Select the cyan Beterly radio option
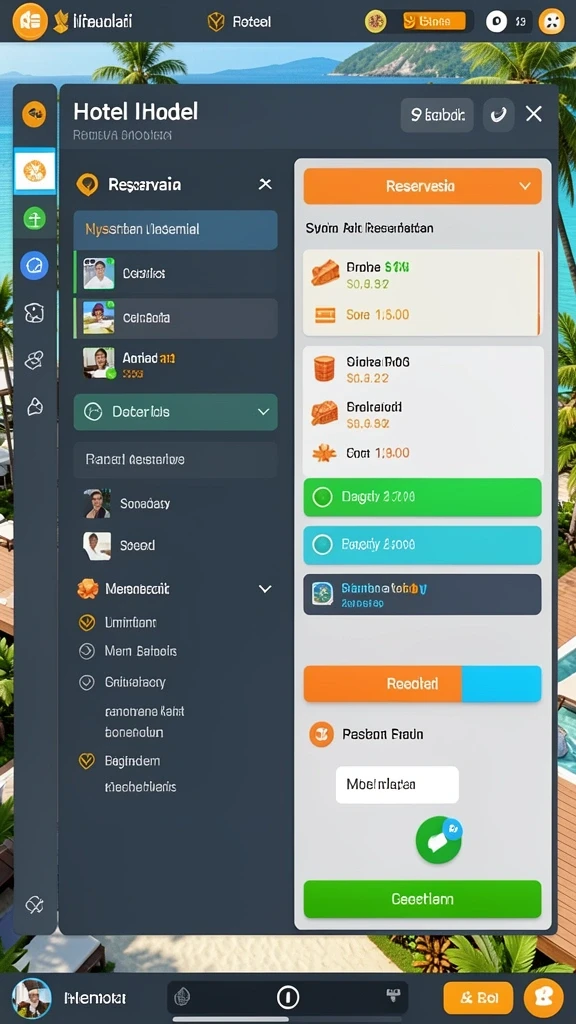 pos(423,545)
